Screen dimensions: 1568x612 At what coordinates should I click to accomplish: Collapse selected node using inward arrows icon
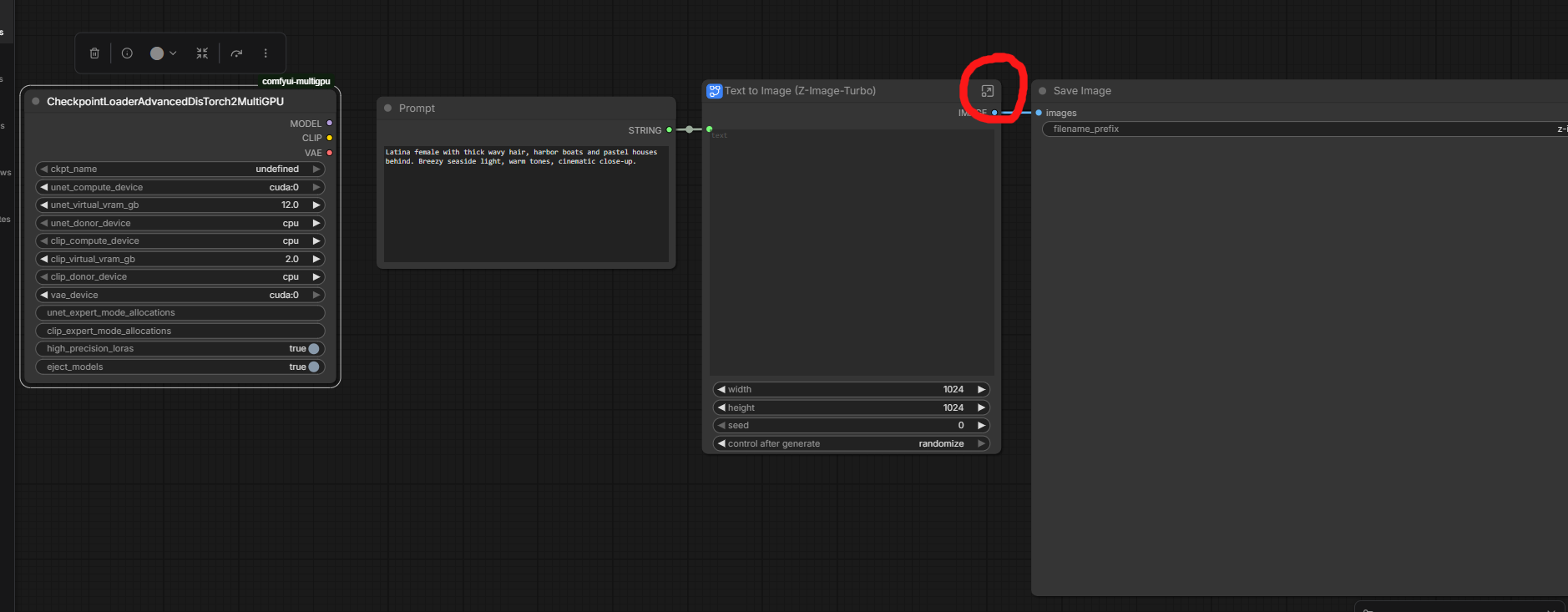click(202, 53)
